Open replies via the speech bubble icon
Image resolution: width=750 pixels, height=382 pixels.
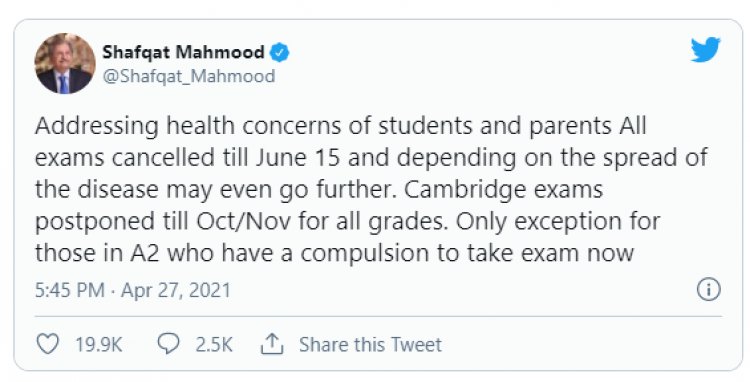coord(168,344)
